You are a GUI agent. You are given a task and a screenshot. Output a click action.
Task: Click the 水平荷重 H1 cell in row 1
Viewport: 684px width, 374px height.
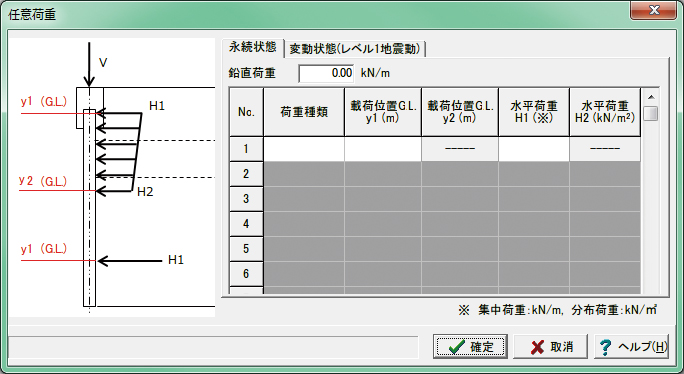pos(534,149)
